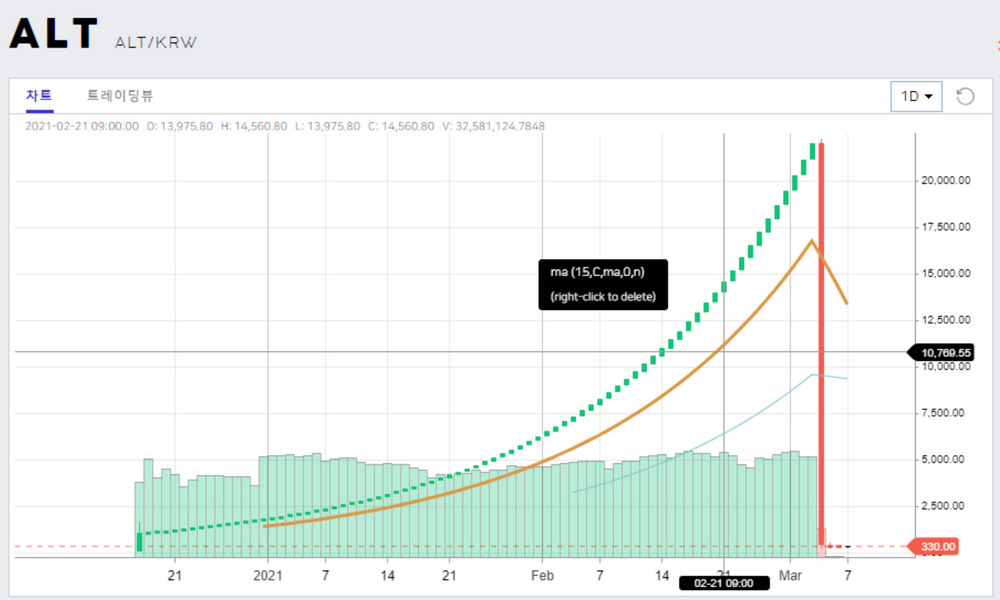Viewport: 1000px width, 600px height.
Task: Click the Feb label on time axis
Action: [x=542, y=575]
